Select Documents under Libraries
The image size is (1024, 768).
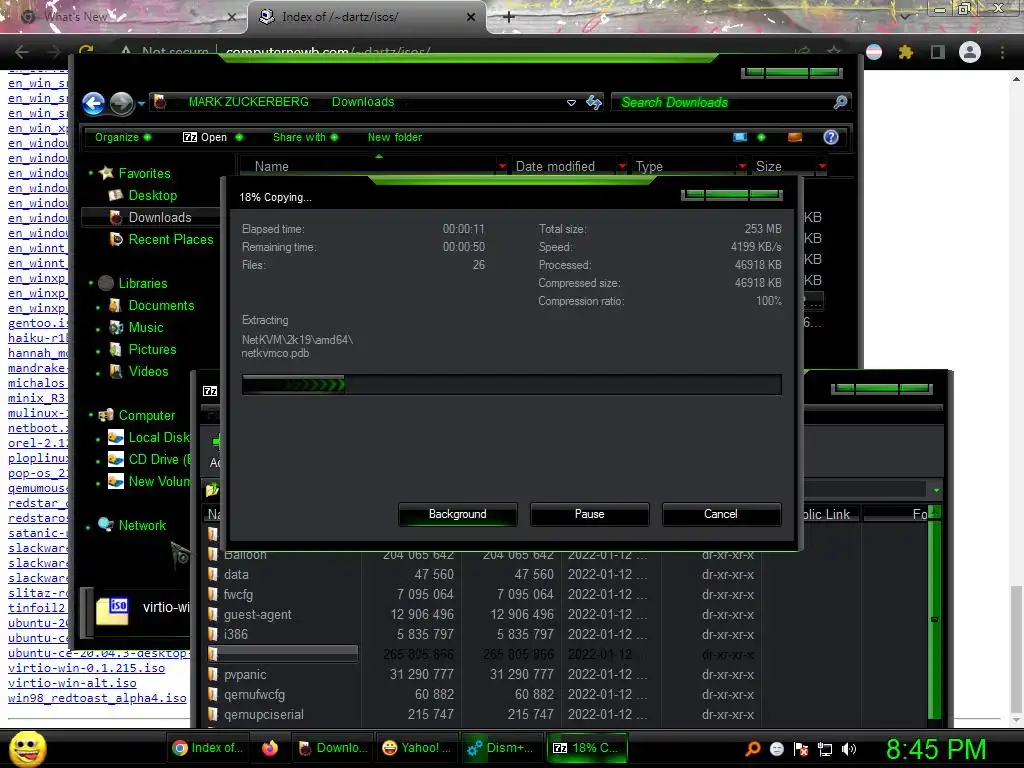(x=161, y=306)
